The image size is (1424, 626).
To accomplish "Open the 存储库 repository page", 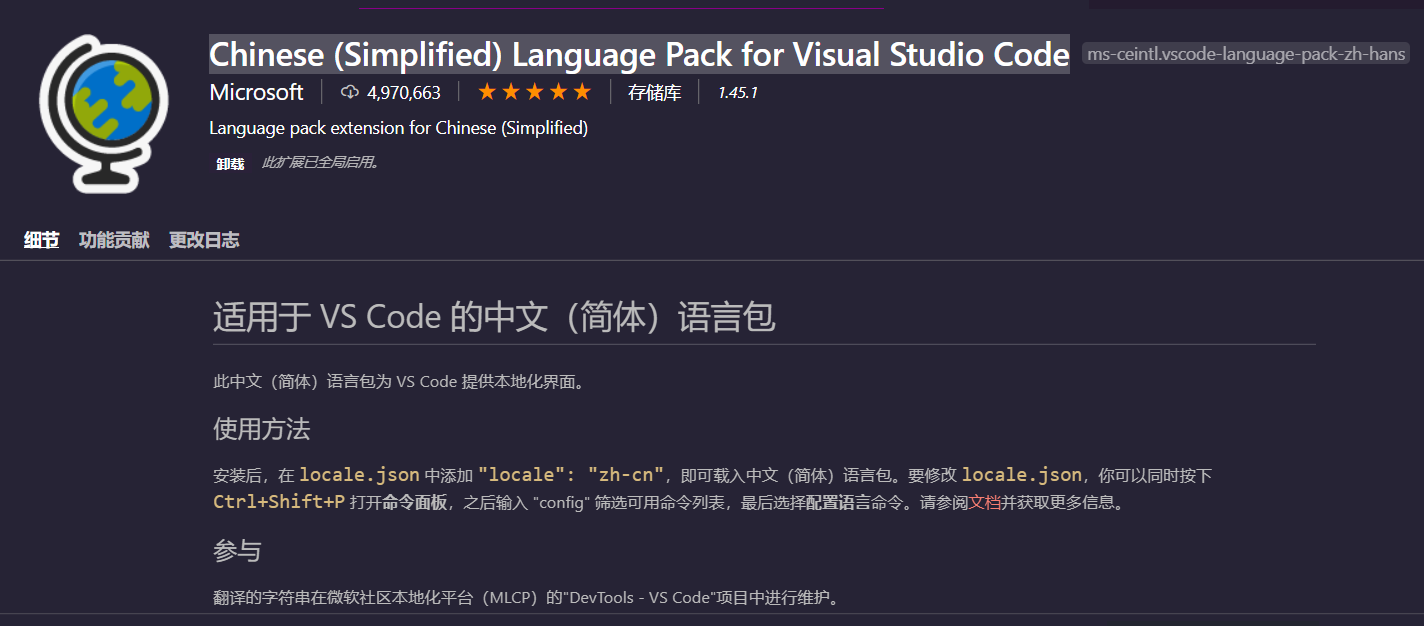I will pyautogui.click(x=654, y=92).
